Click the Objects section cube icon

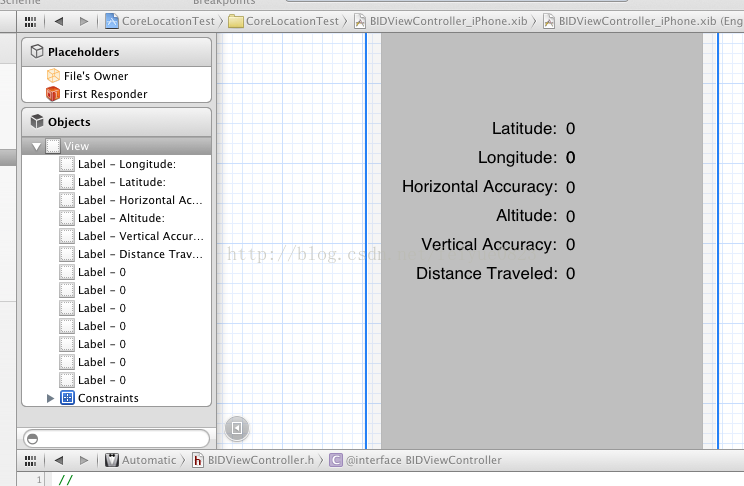37,122
